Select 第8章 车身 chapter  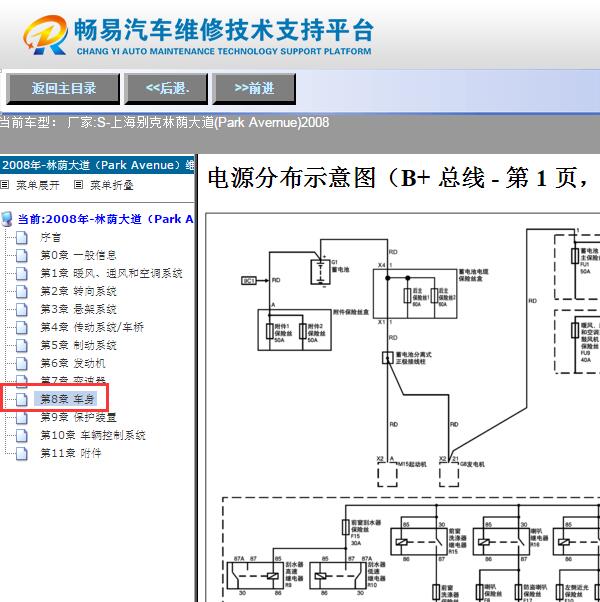pyautogui.click(x=67, y=399)
